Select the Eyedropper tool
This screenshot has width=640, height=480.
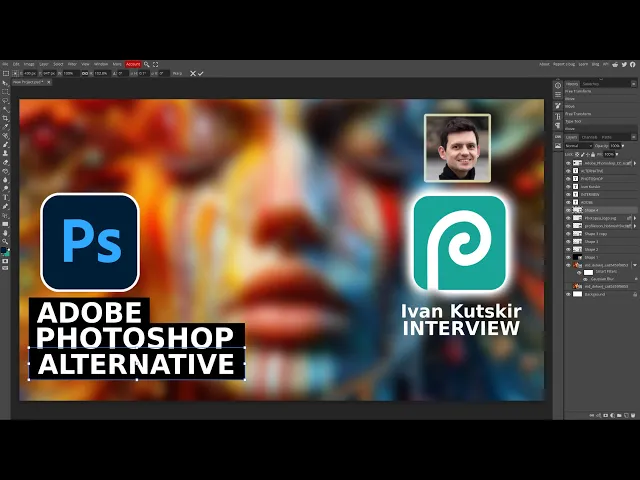click(x=5, y=127)
